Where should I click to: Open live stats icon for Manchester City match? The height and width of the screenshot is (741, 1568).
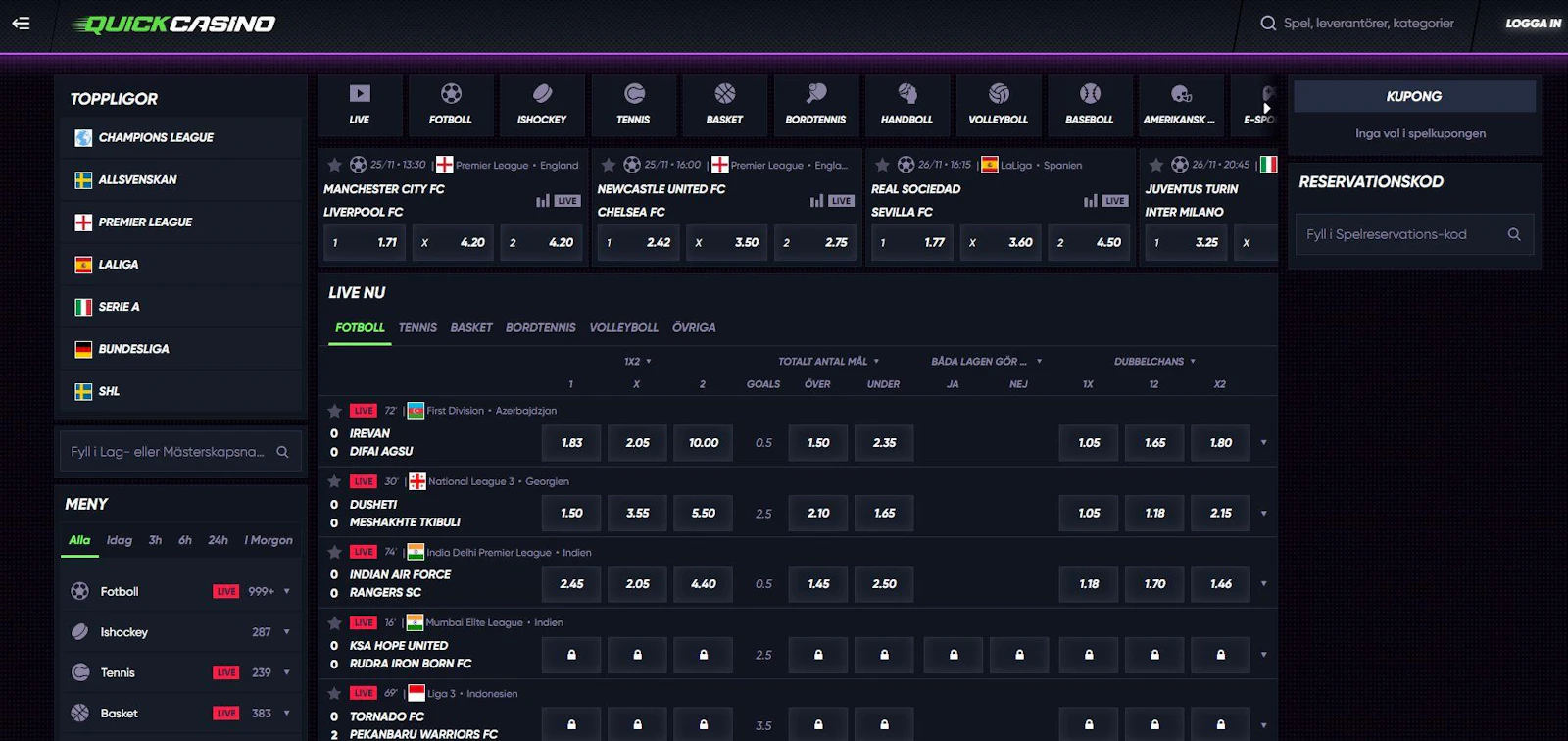(x=543, y=201)
